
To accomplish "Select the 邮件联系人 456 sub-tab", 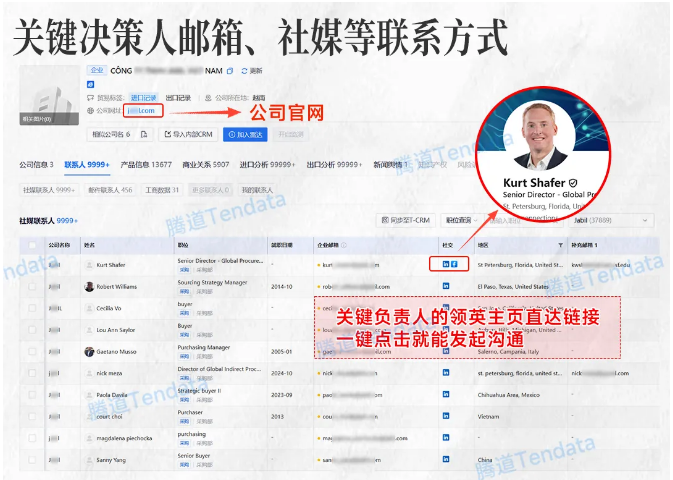I will [x=110, y=189].
